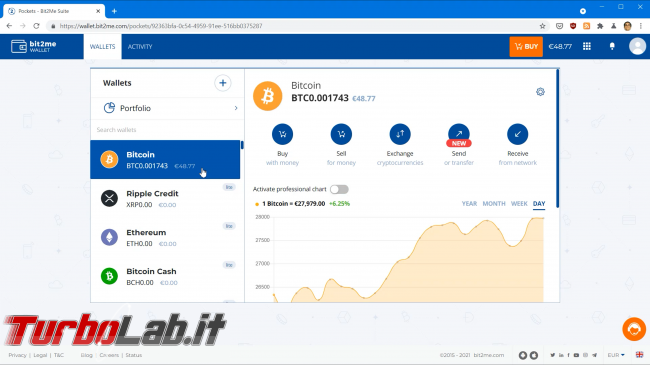
Task: Add a new wallet with plus button
Action: tap(223, 83)
